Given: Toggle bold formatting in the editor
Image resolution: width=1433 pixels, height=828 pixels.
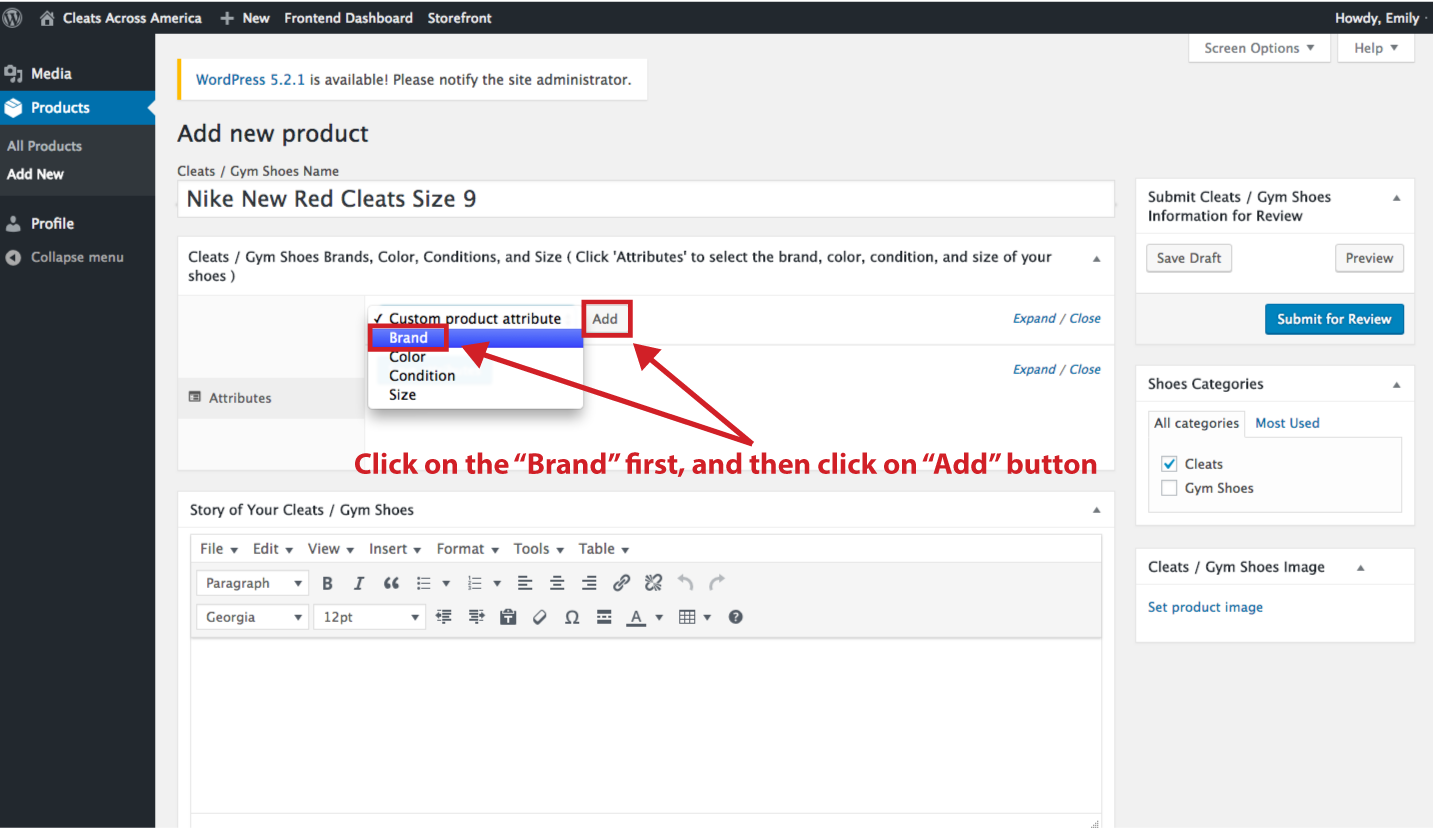Looking at the screenshot, I should [x=327, y=583].
